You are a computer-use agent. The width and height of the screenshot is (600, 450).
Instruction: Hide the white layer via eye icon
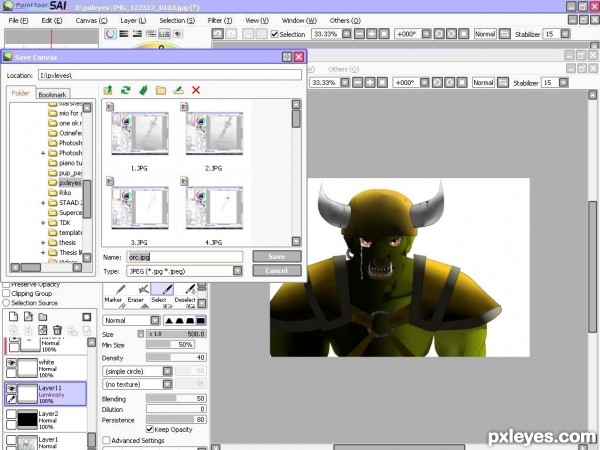(x=11, y=363)
